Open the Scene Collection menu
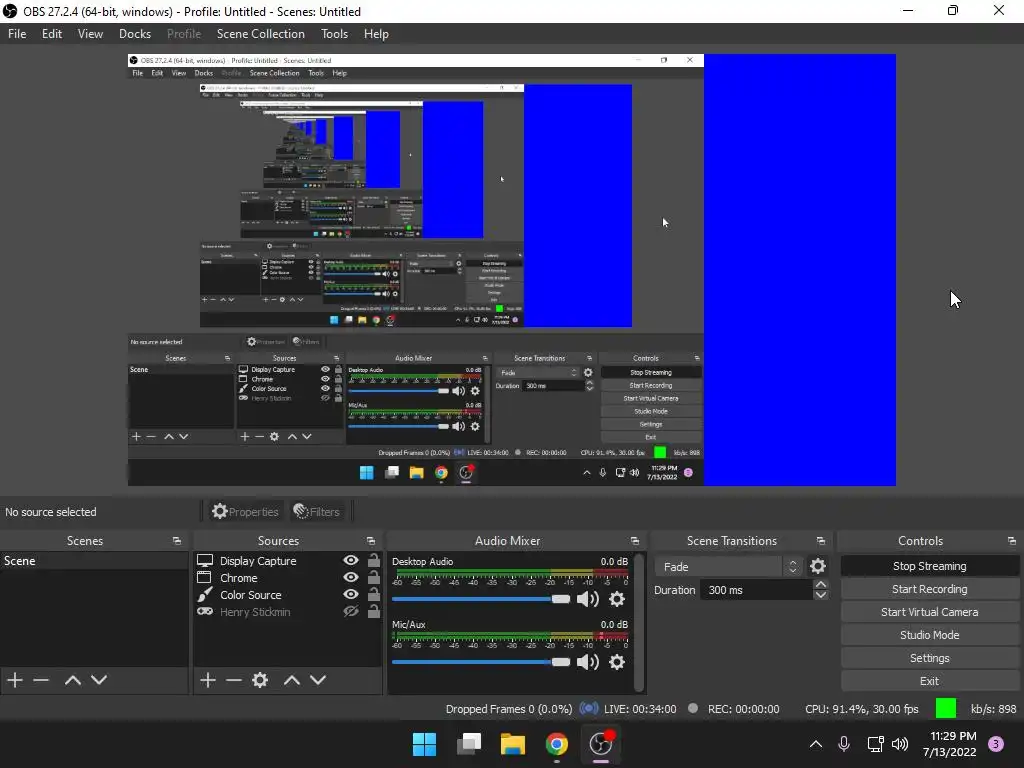Screen dimensions: 1024x768 [261, 34]
